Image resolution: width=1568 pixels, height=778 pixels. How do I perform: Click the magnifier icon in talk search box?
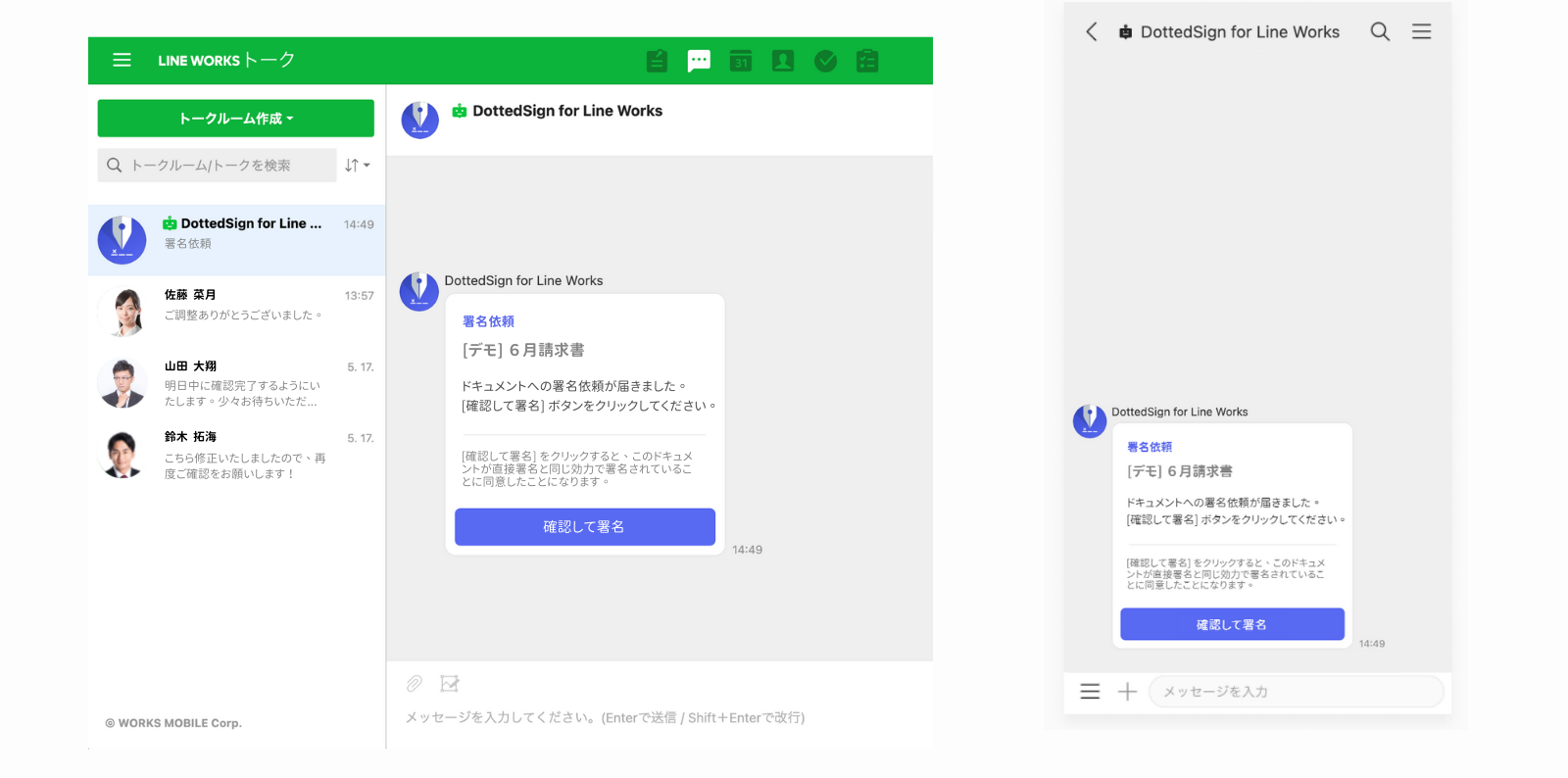click(115, 166)
